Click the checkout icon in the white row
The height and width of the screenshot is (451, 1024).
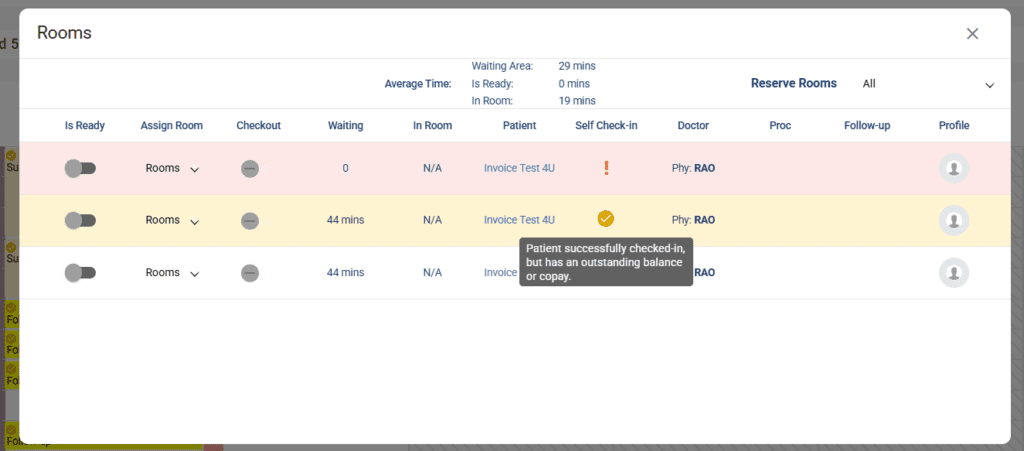click(250, 273)
